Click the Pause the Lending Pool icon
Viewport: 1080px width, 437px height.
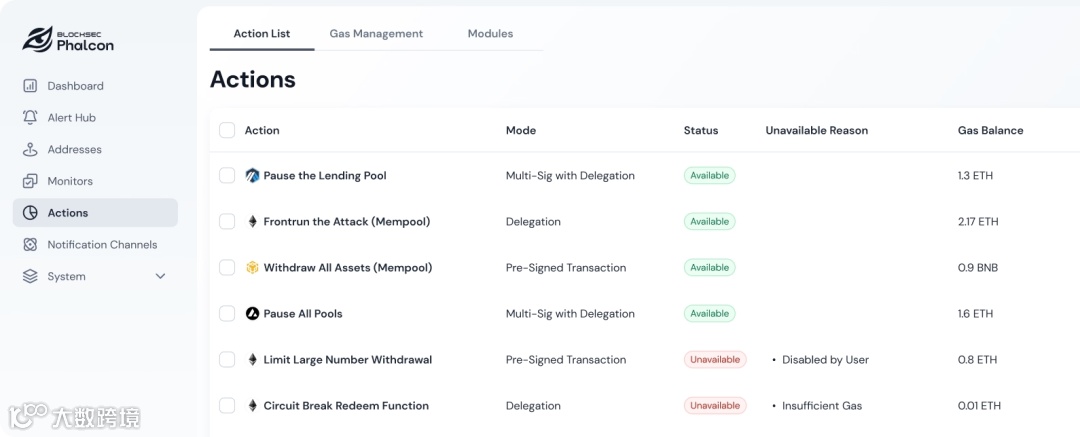(252, 176)
